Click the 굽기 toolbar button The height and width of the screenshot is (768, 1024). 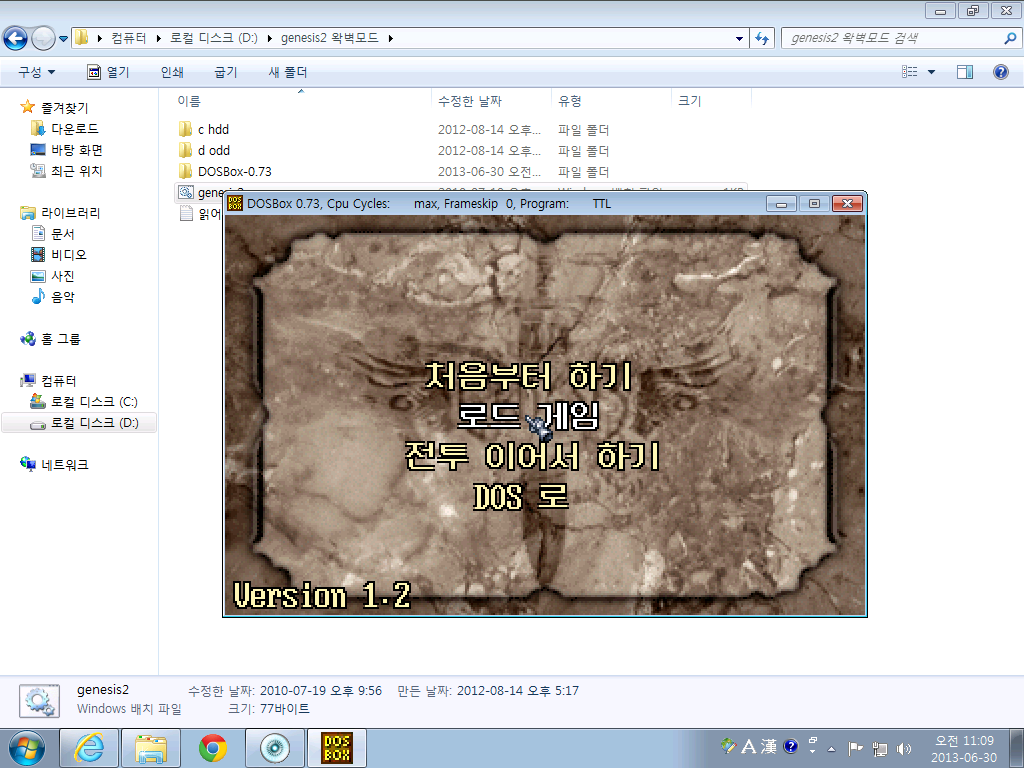click(x=226, y=72)
